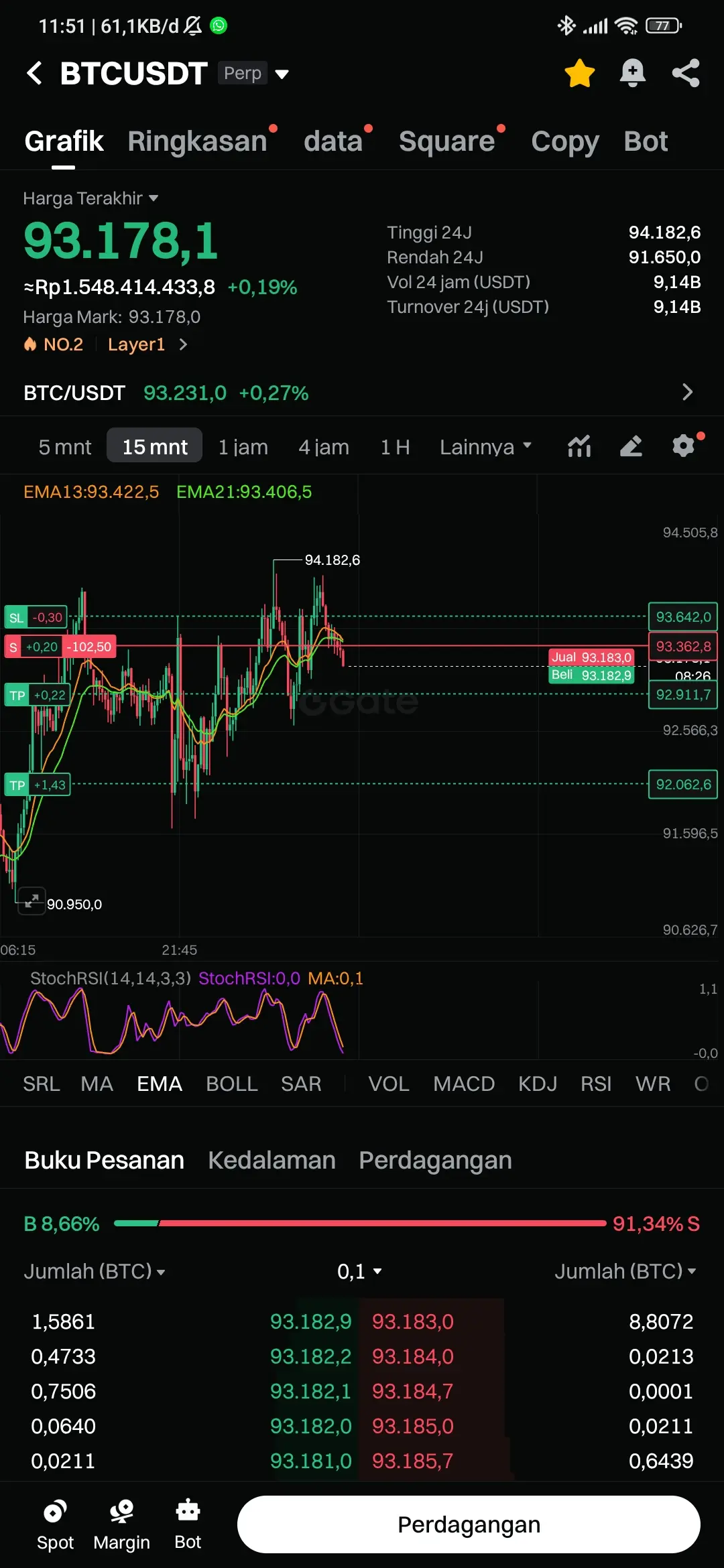Image resolution: width=724 pixels, height=1568 pixels.
Task: Go back using the back arrow
Action: [x=34, y=73]
